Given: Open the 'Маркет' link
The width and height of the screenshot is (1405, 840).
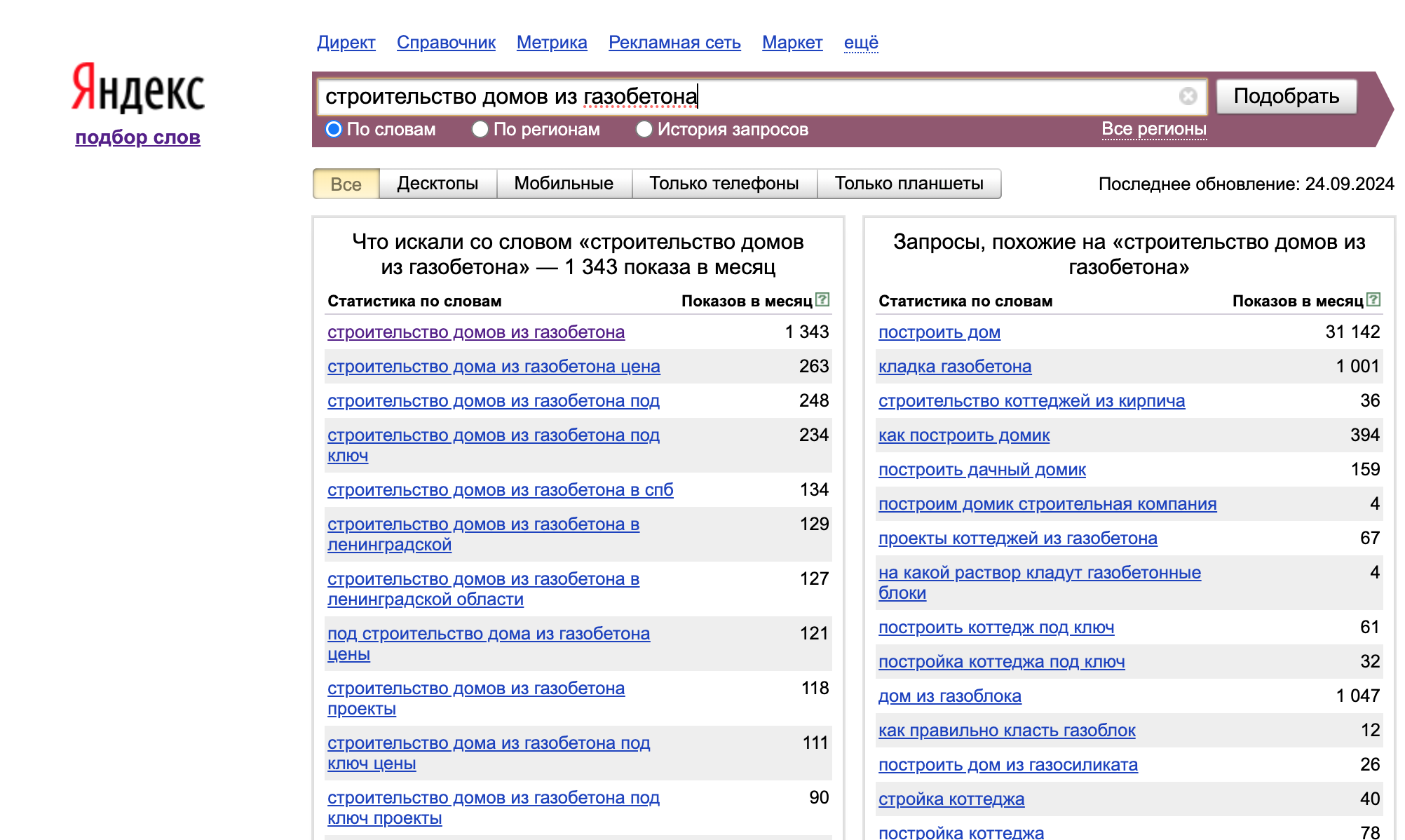Looking at the screenshot, I should (792, 43).
